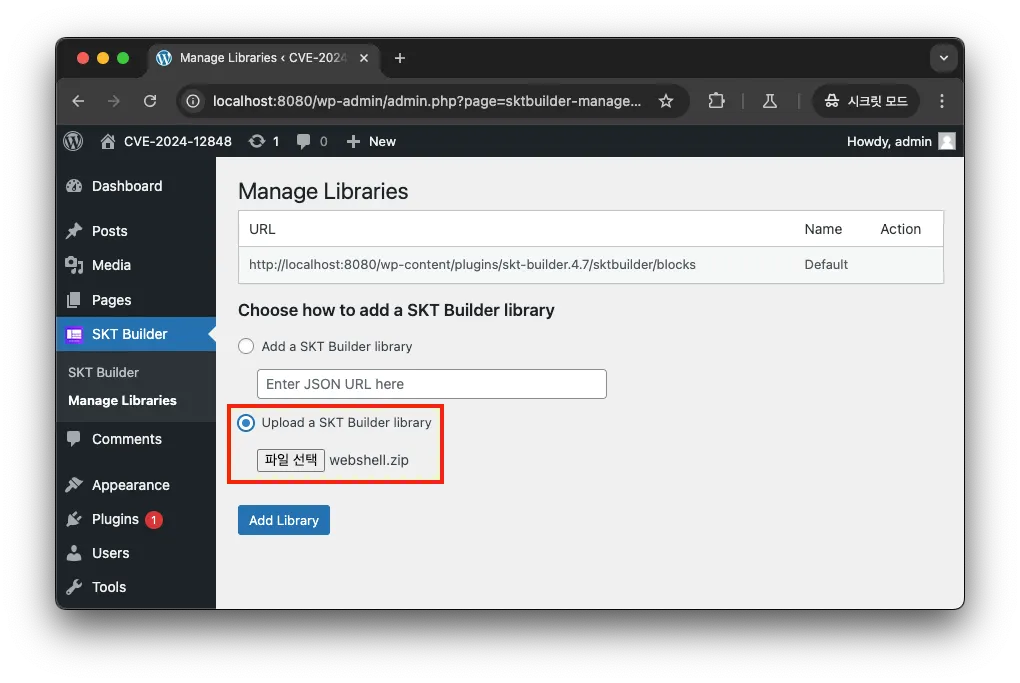Click the Posts pushpin icon
The height and width of the screenshot is (683, 1020).
74,231
